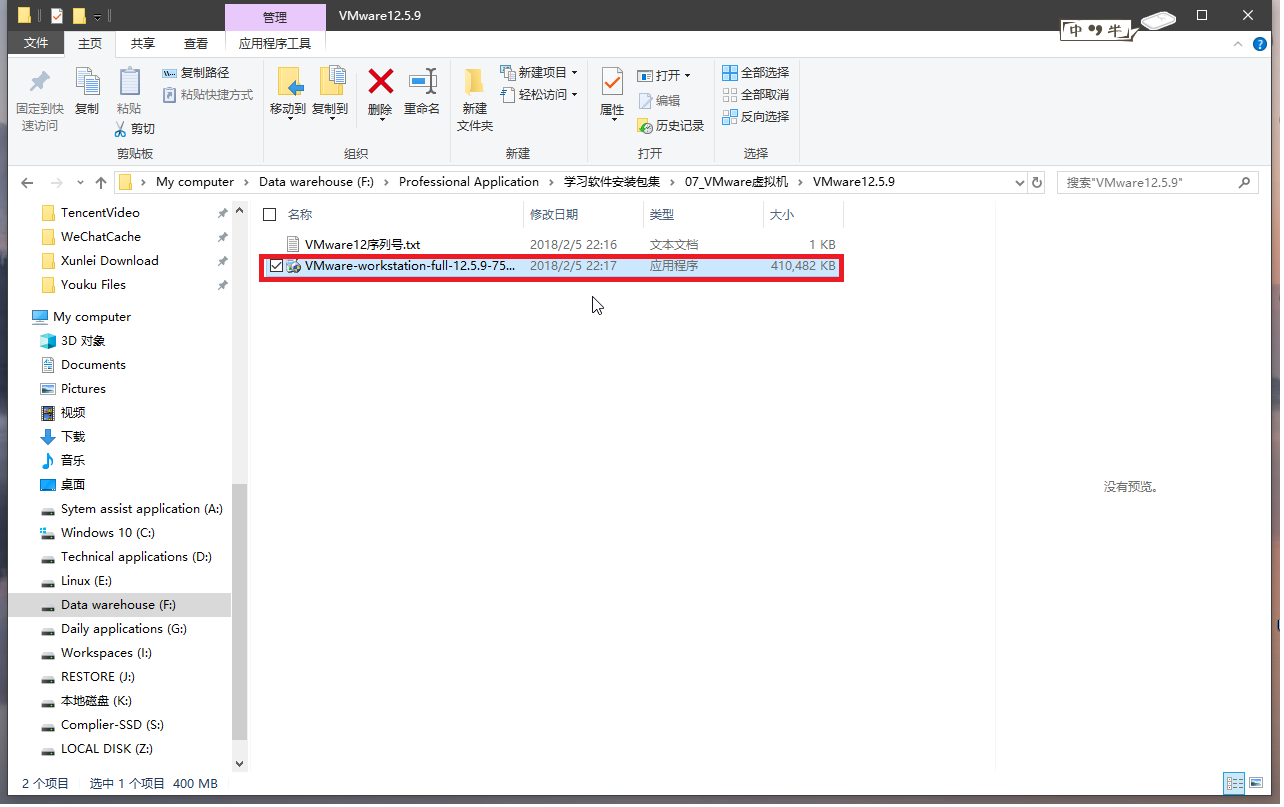Open 下载 Downloads in navigation pane

[x=73, y=437]
